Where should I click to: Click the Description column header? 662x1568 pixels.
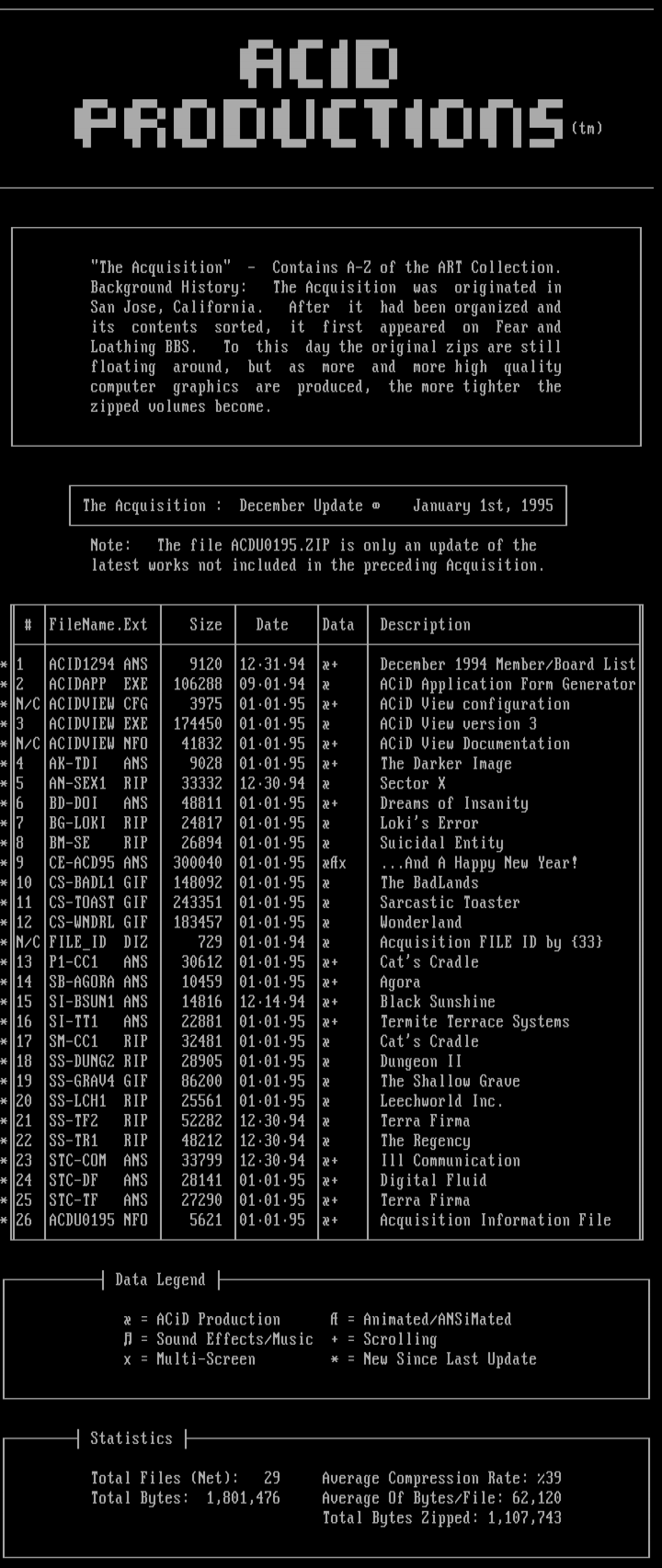(425, 625)
